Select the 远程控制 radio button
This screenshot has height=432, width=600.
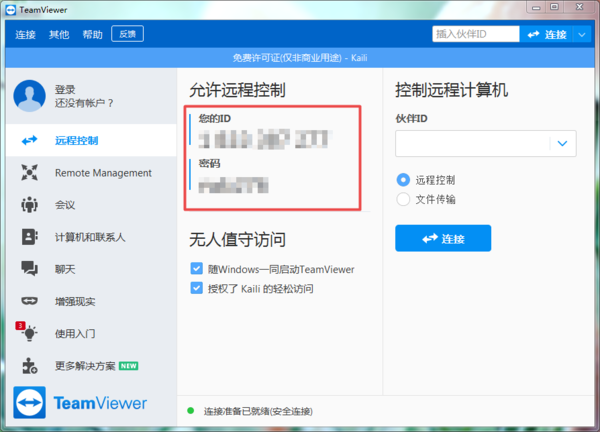pyautogui.click(x=404, y=180)
